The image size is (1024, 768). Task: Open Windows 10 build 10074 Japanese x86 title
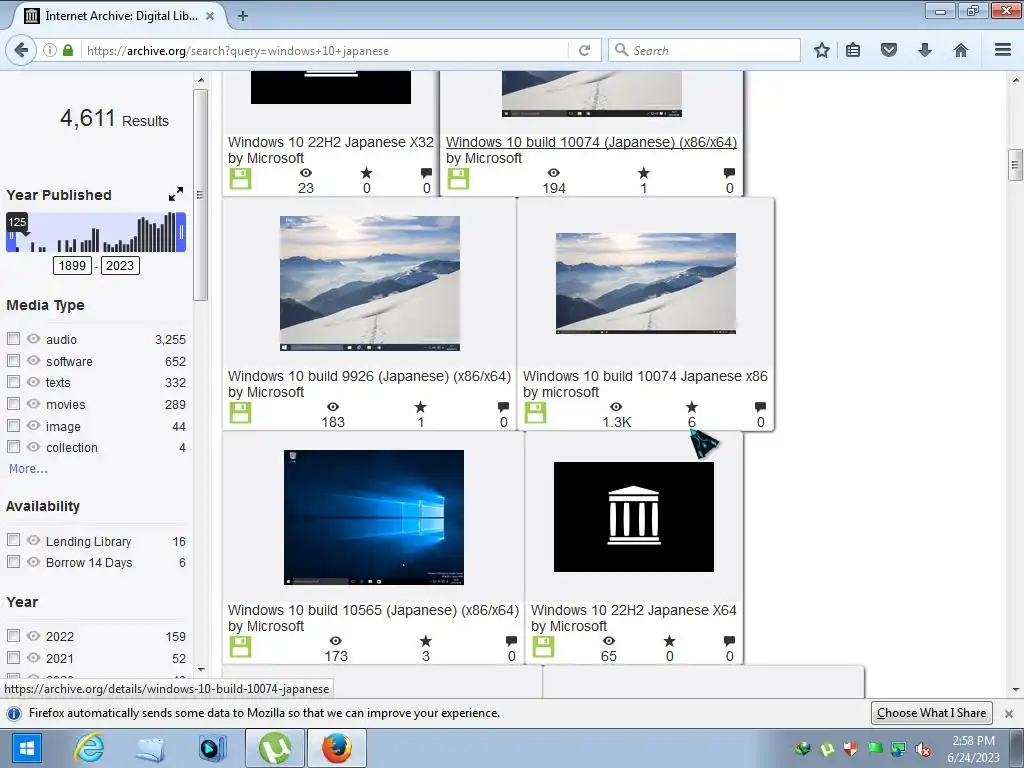(x=645, y=376)
